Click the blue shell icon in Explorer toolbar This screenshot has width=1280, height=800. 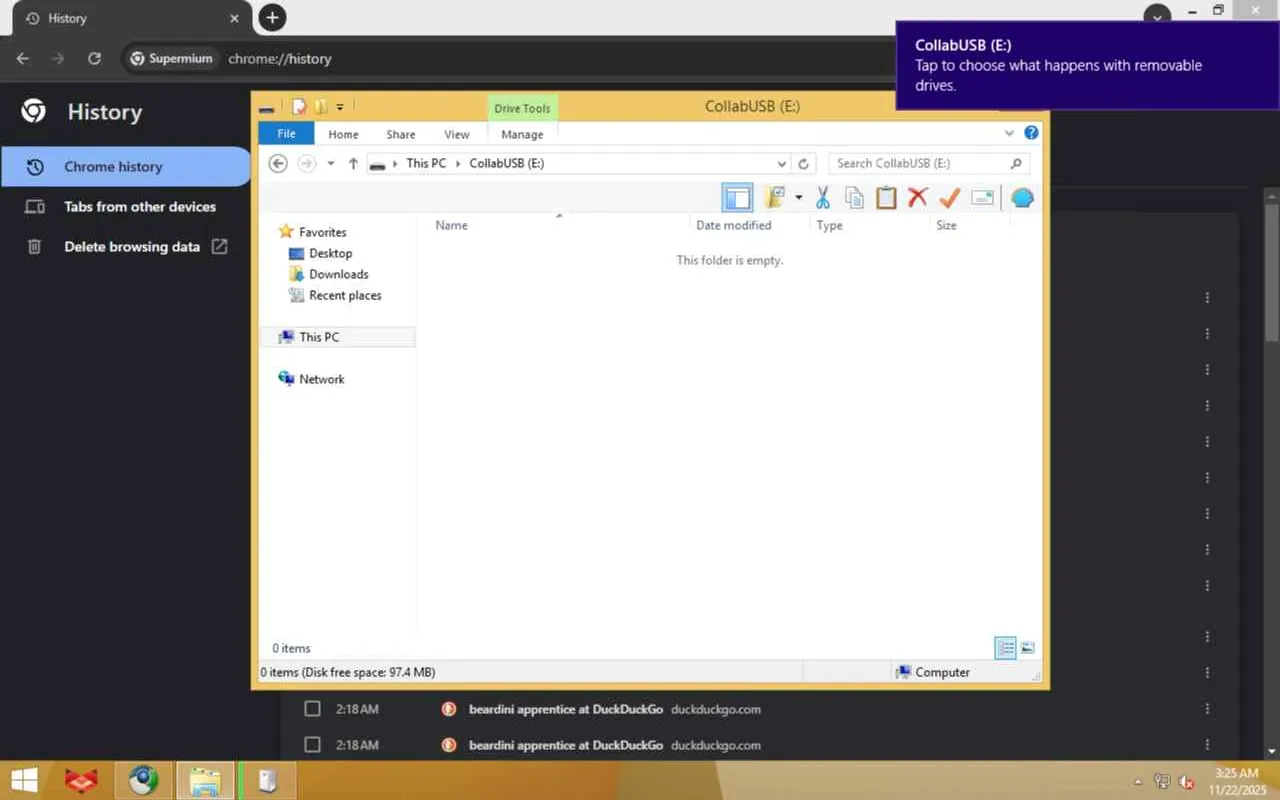pos(1022,198)
